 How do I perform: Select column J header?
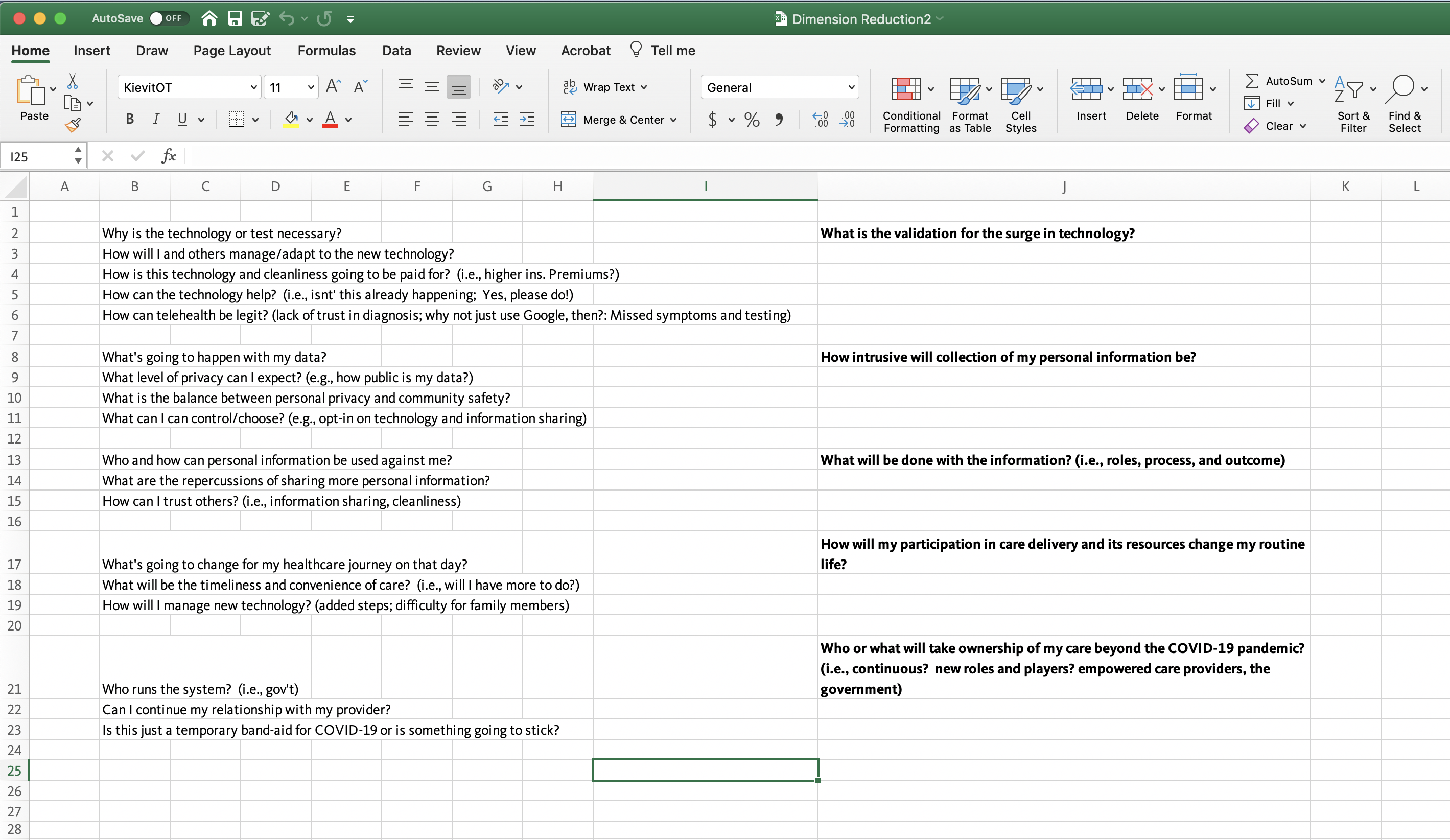point(1064,186)
